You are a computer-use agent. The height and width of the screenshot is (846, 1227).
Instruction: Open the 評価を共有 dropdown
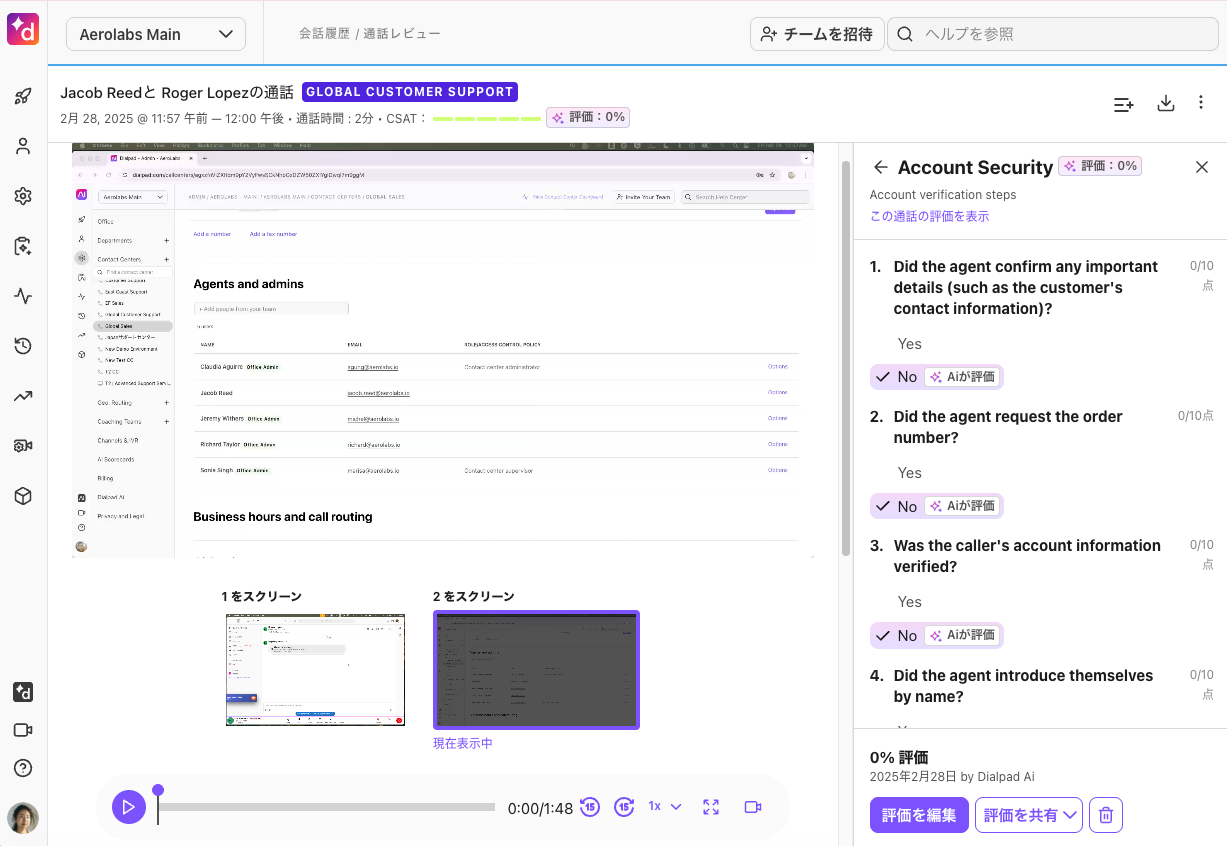(1029, 815)
